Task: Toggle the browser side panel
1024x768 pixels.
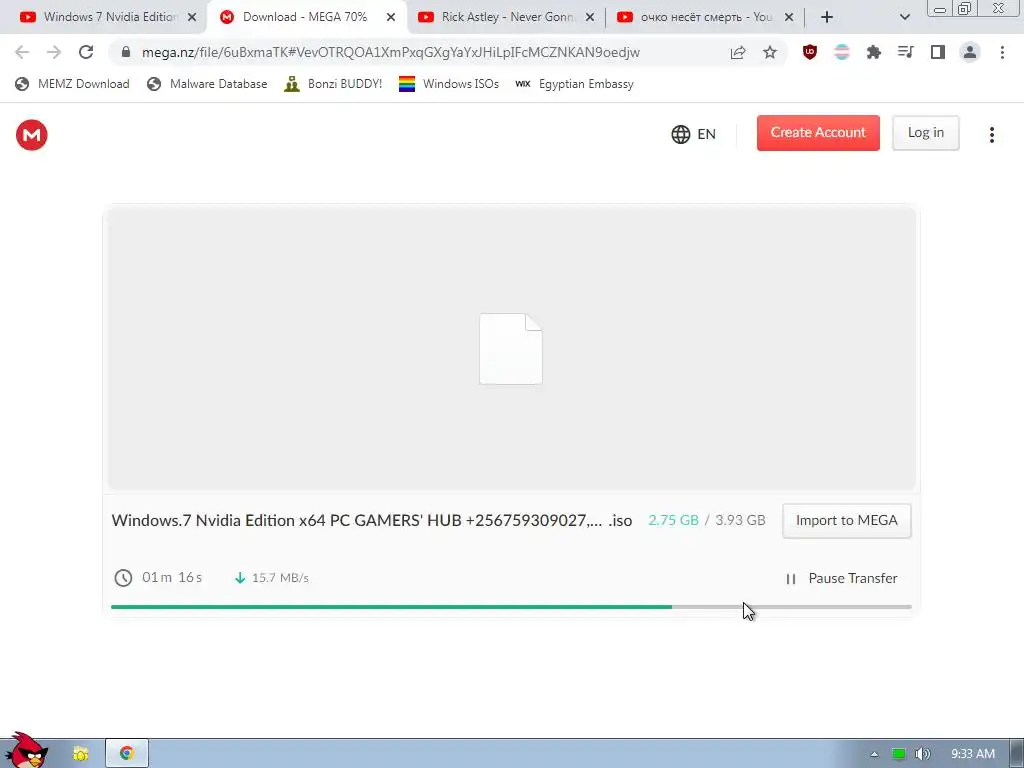Action: coord(938,52)
